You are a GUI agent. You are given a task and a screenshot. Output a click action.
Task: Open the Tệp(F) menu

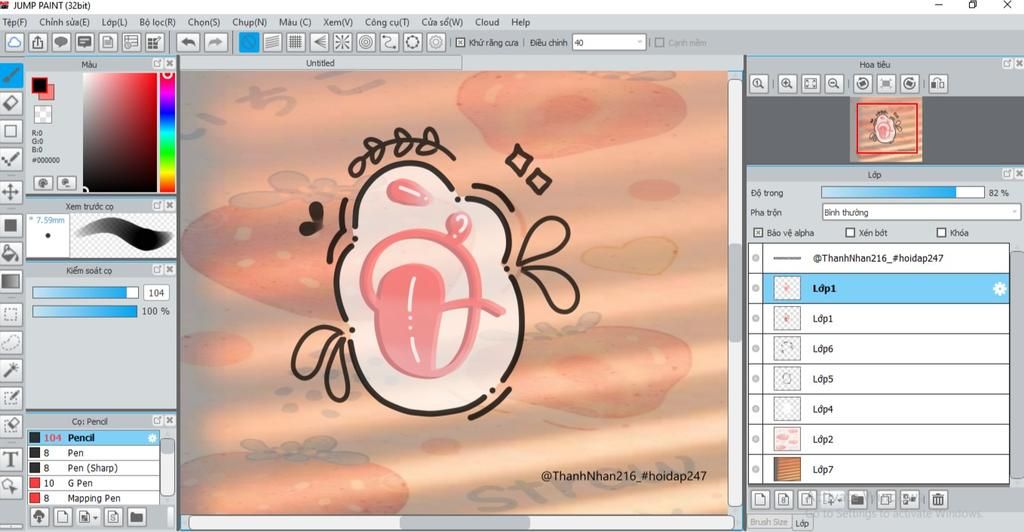click(14, 22)
